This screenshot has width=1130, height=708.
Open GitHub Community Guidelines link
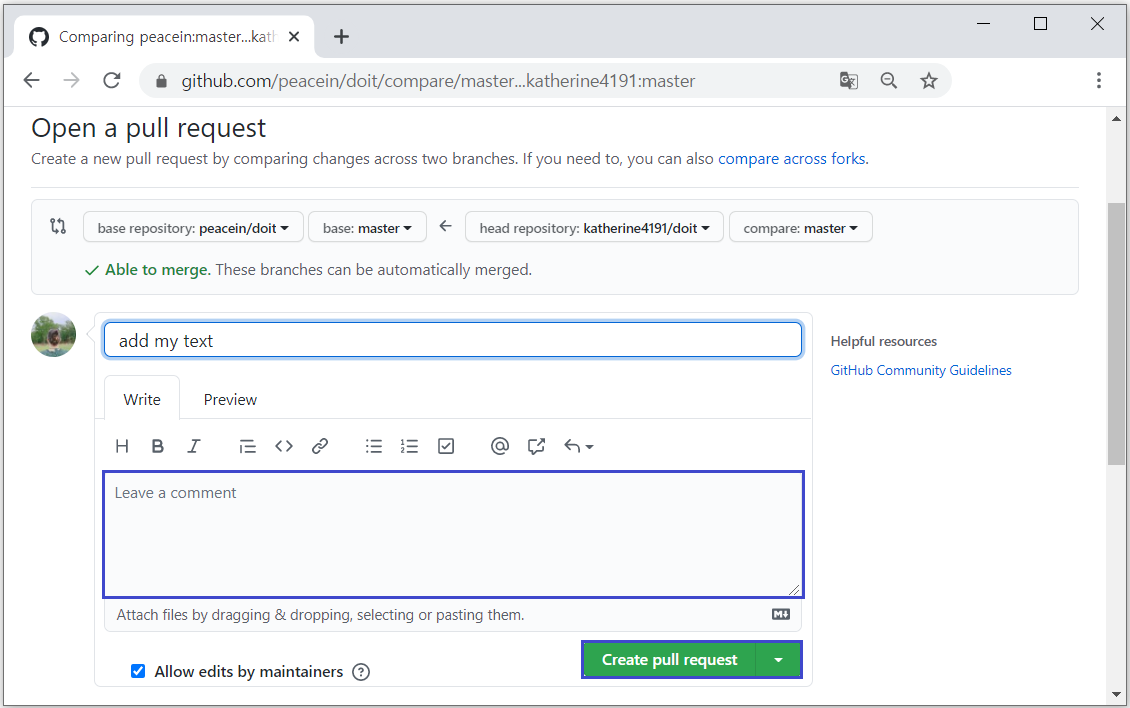pyautogui.click(x=920, y=370)
